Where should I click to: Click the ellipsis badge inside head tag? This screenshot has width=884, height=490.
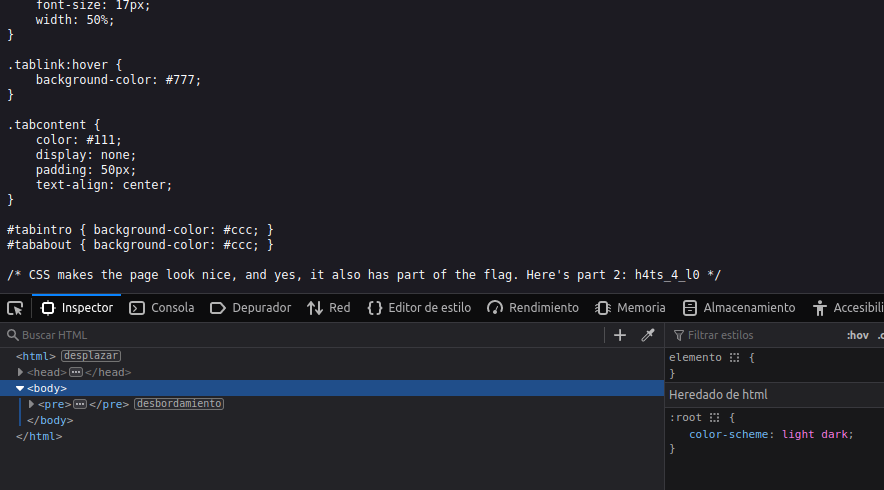point(75,372)
